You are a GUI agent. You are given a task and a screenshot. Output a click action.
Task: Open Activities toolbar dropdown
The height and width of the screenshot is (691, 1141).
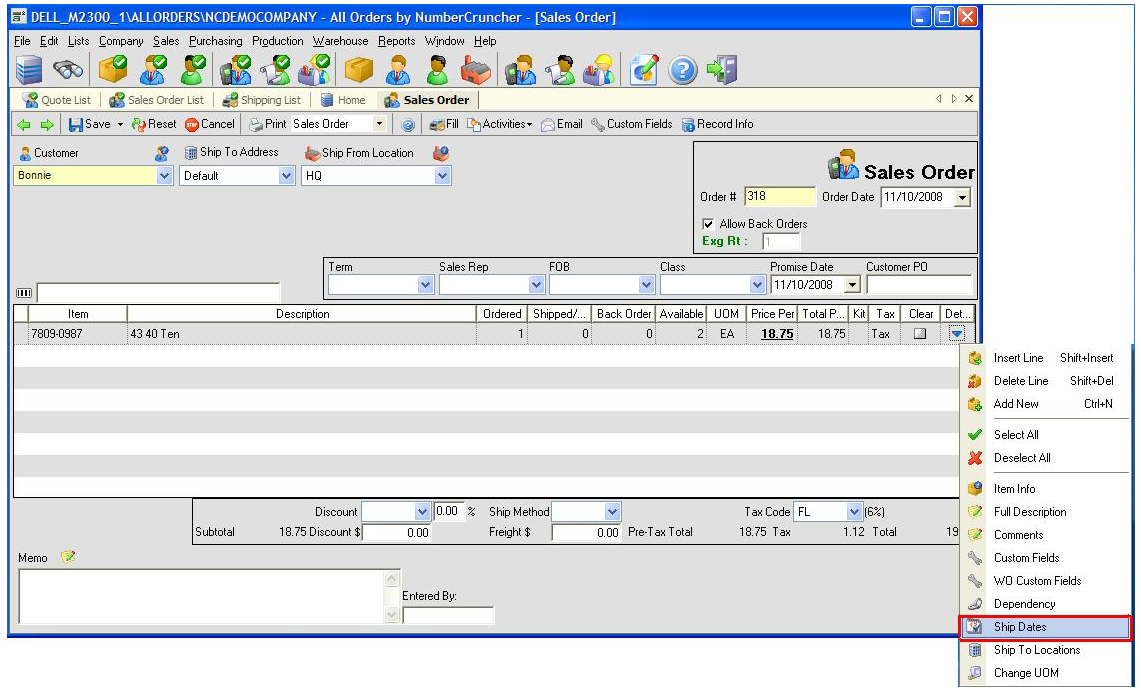click(x=499, y=124)
